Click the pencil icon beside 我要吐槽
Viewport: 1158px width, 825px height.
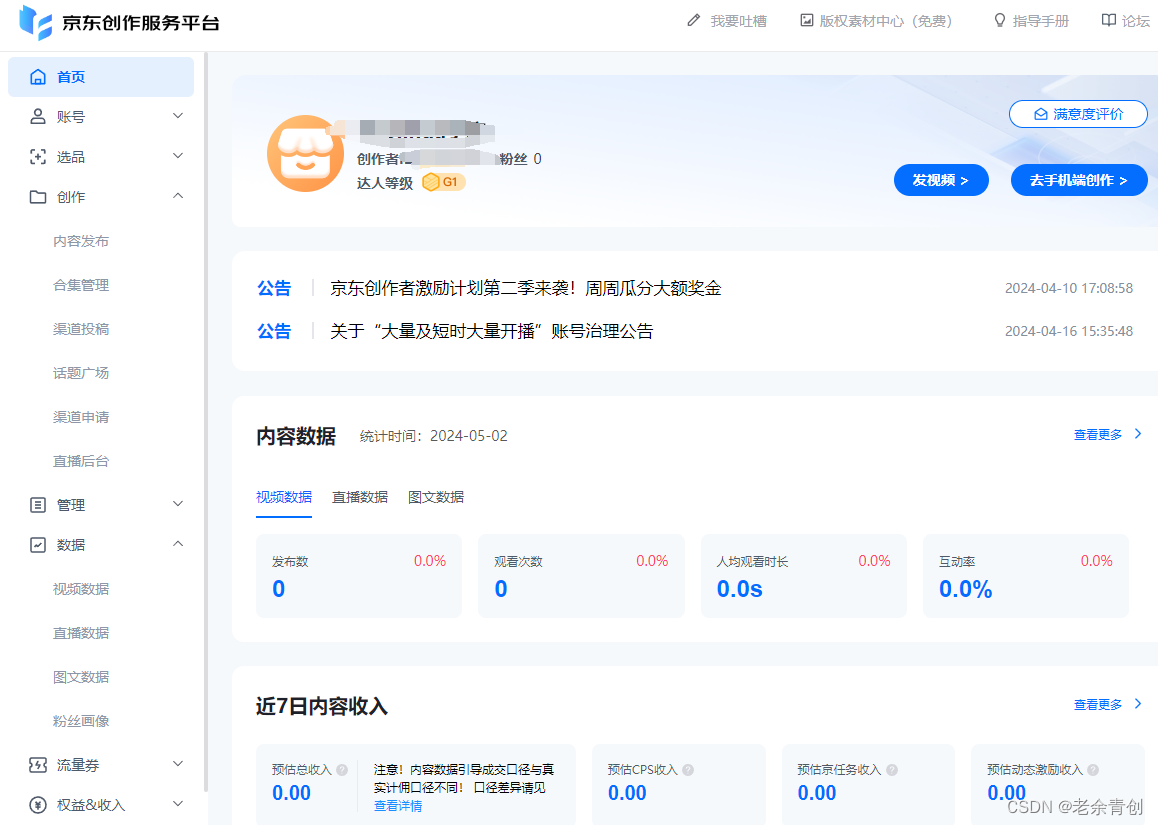point(693,21)
